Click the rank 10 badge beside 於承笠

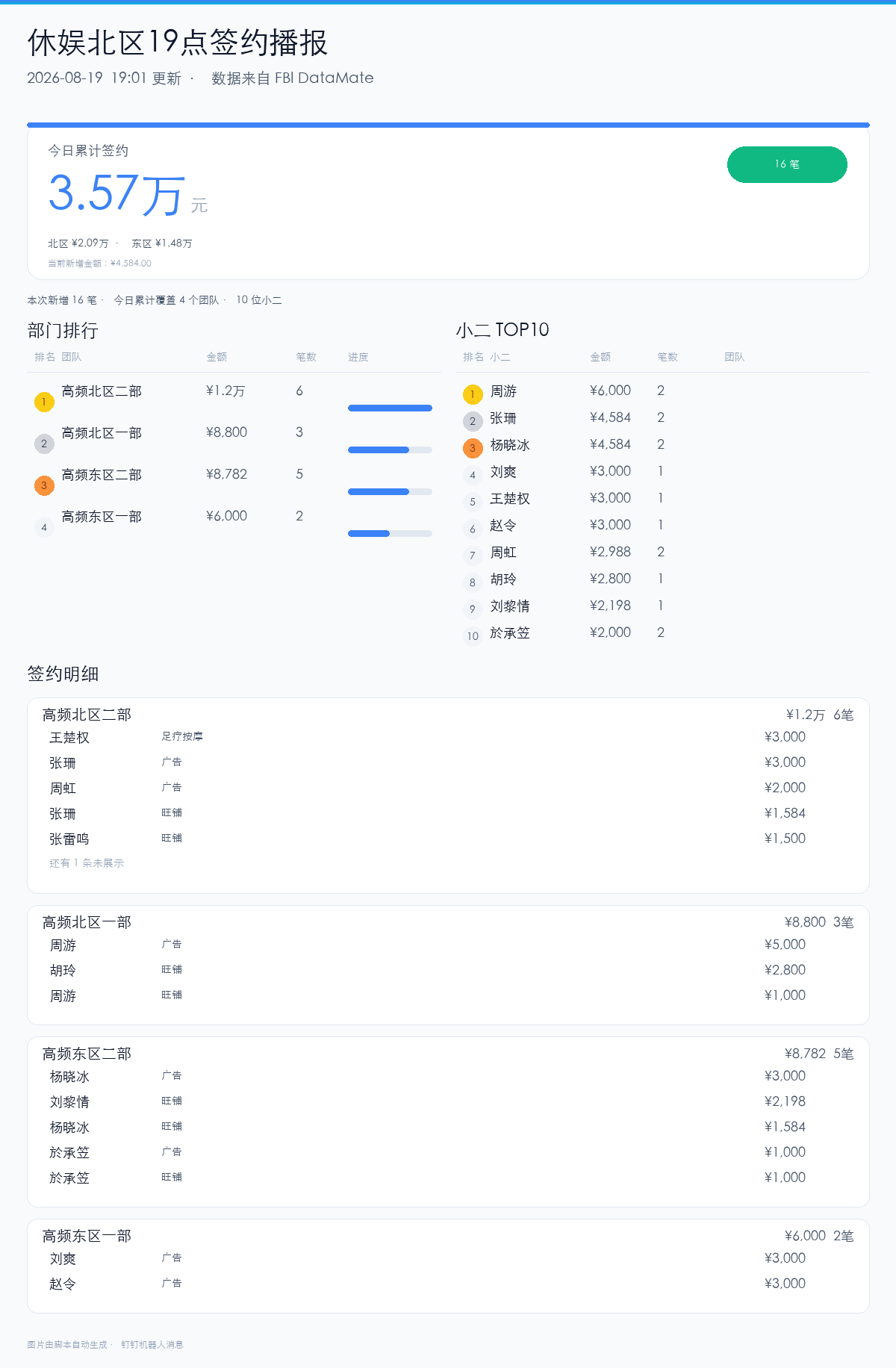[473, 636]
